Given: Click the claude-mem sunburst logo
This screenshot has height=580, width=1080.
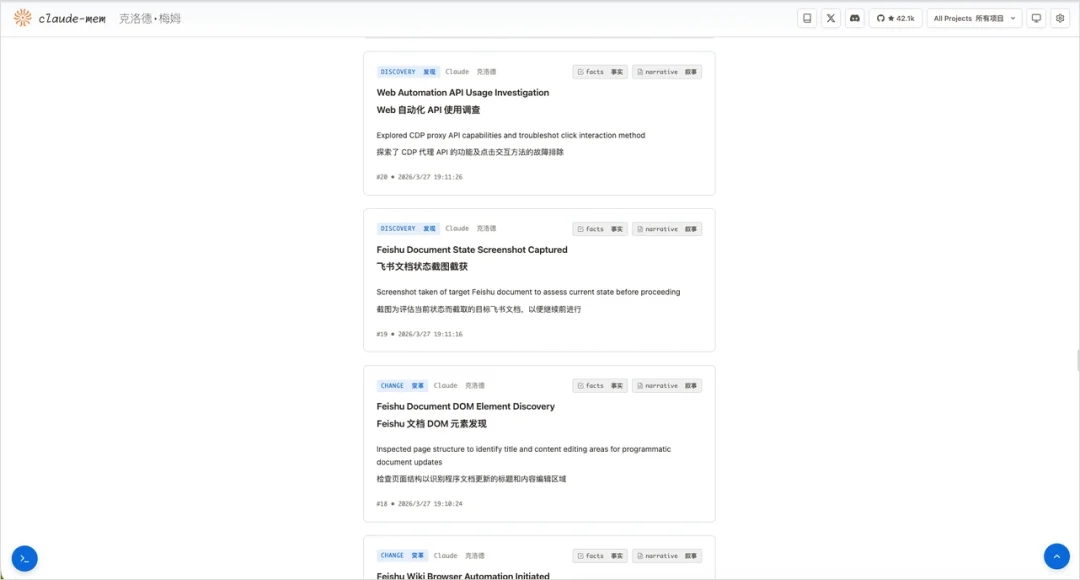Looking at the screenshot, I should [22, 17].
